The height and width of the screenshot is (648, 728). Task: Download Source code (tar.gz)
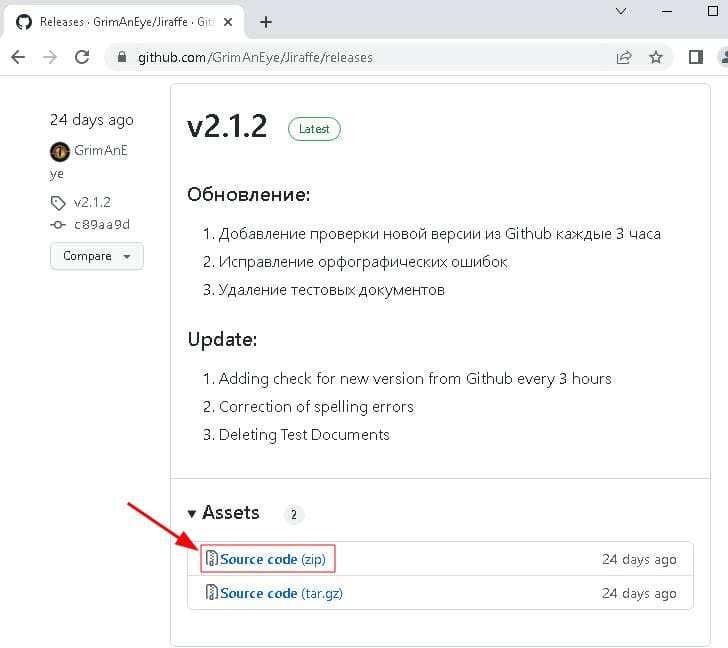(x=281, y=593)
